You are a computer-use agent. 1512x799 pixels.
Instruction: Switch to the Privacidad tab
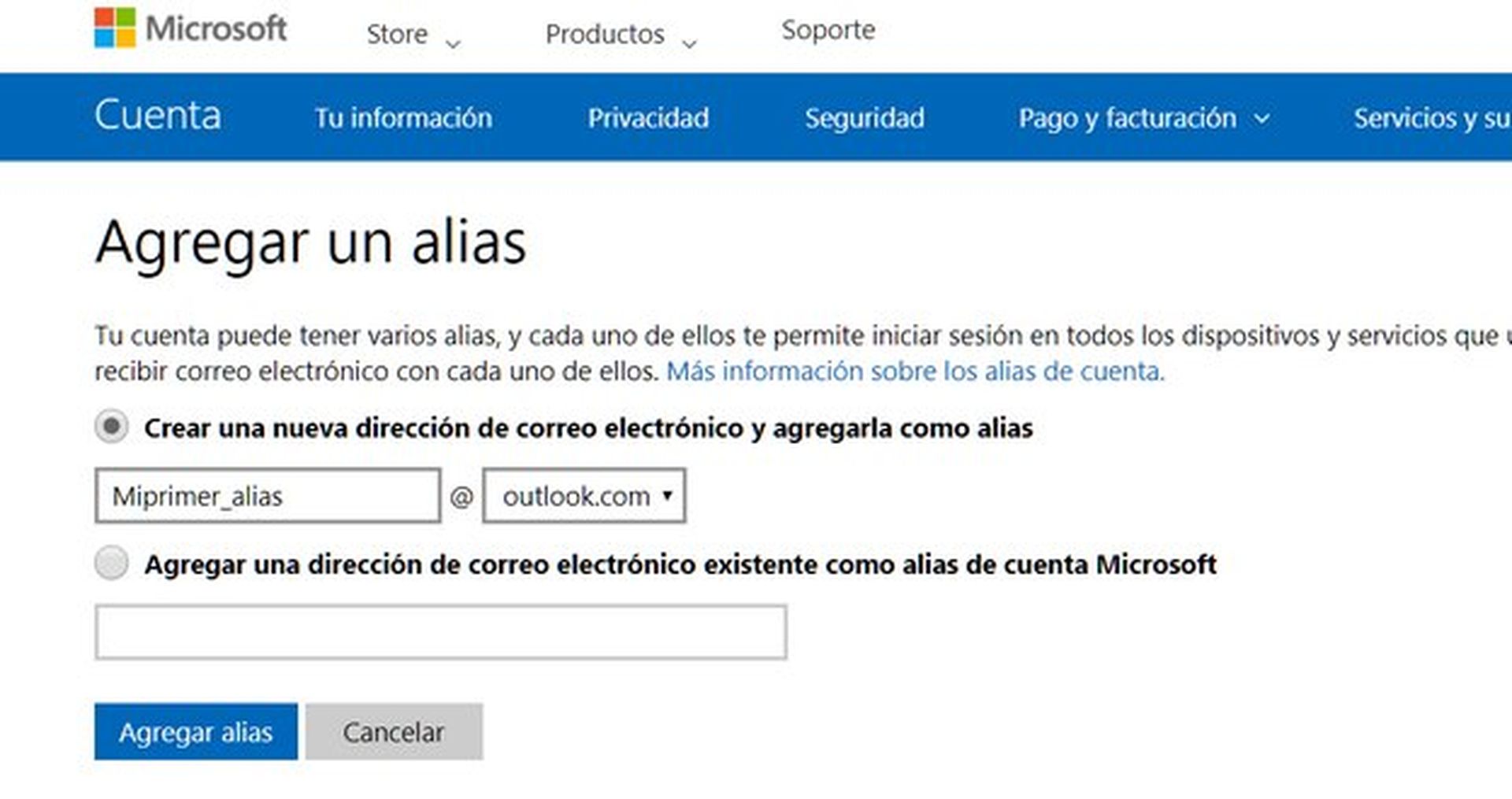[x=649, y=119]
